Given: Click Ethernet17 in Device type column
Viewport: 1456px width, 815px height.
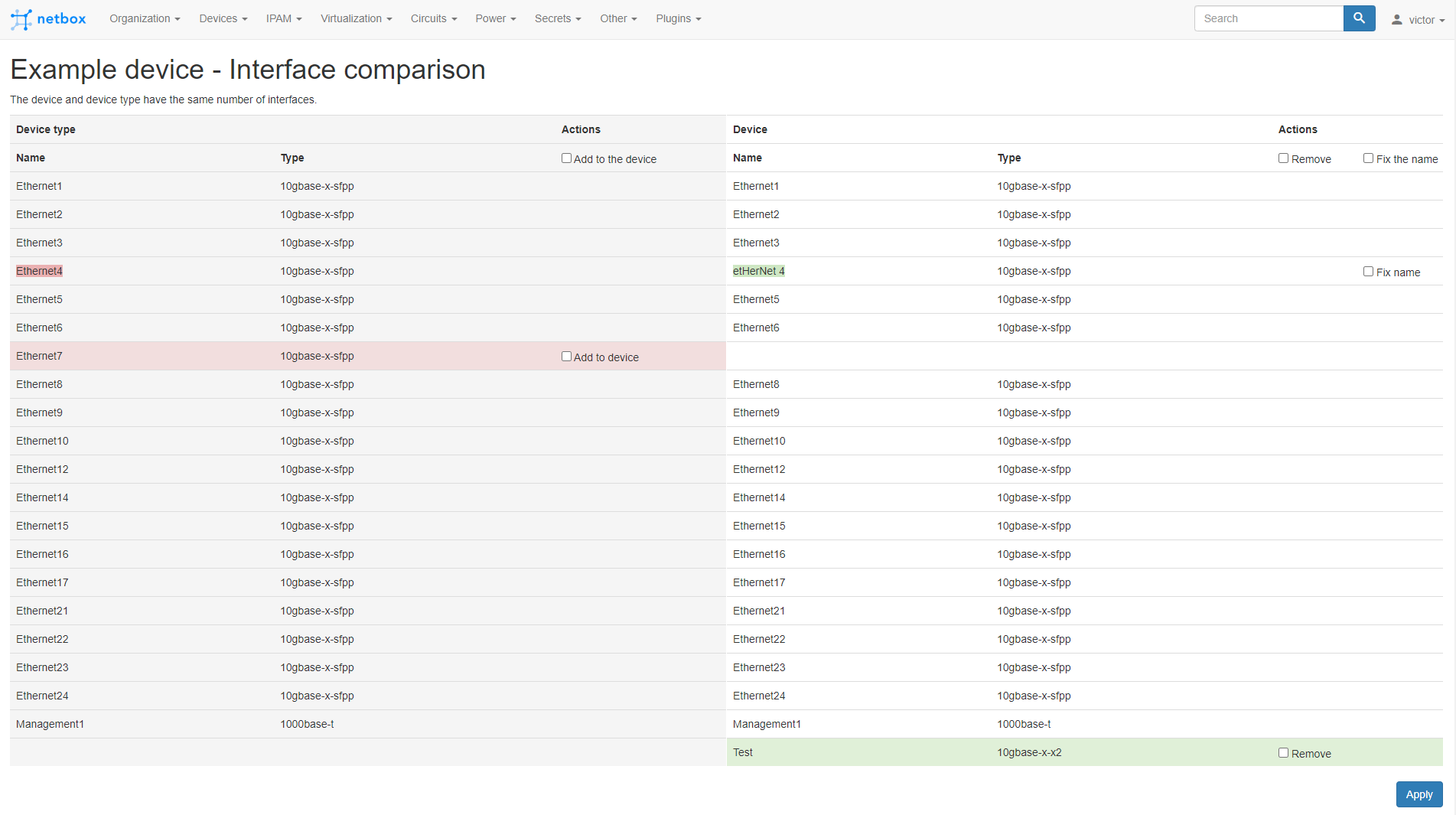Looking at the screenshot, I should click(x=42, y=582).
